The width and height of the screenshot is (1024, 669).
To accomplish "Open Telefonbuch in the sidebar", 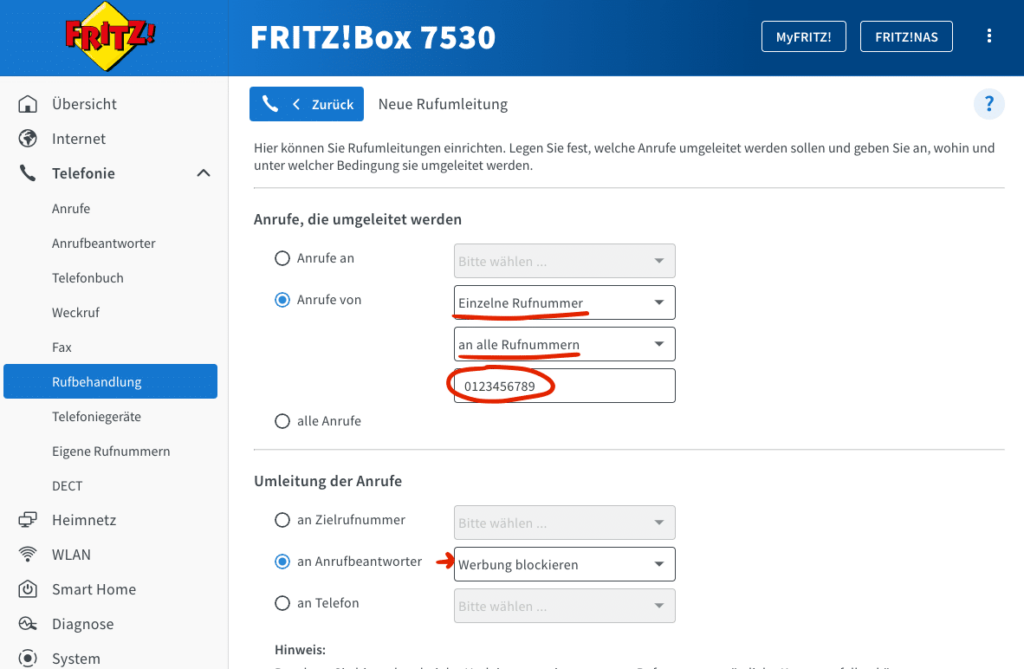I will 88,278.
